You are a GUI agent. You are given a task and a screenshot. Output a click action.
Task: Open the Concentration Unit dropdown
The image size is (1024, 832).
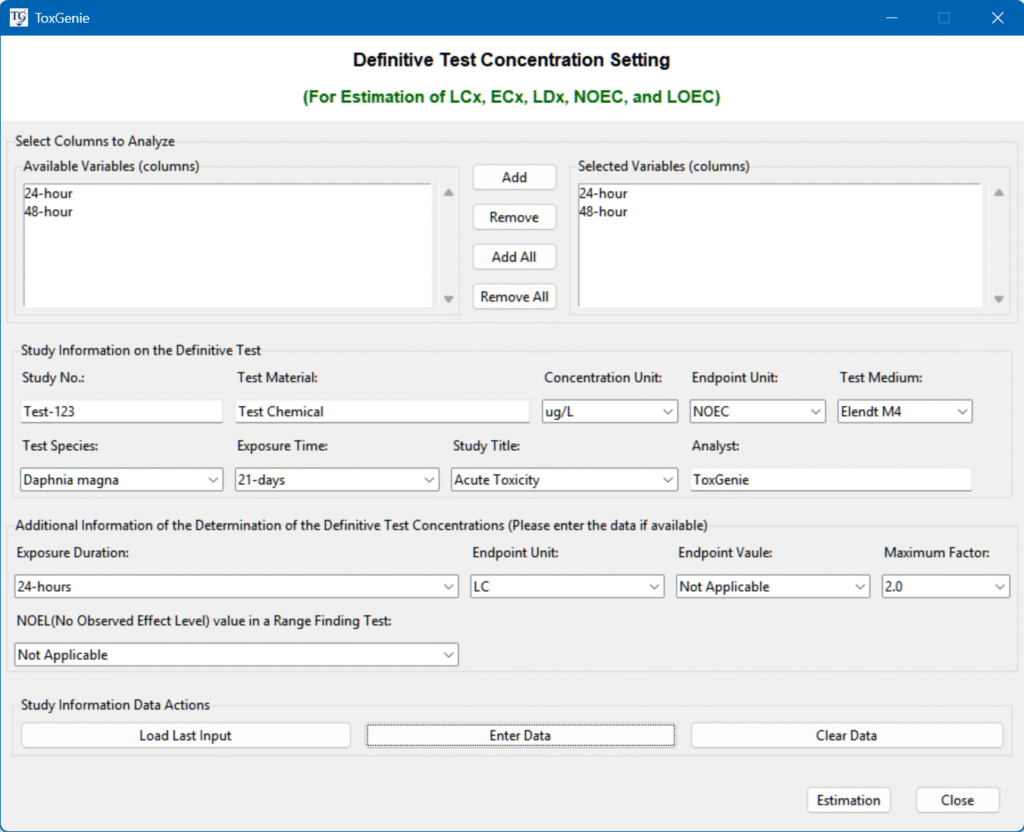[610, 412]
